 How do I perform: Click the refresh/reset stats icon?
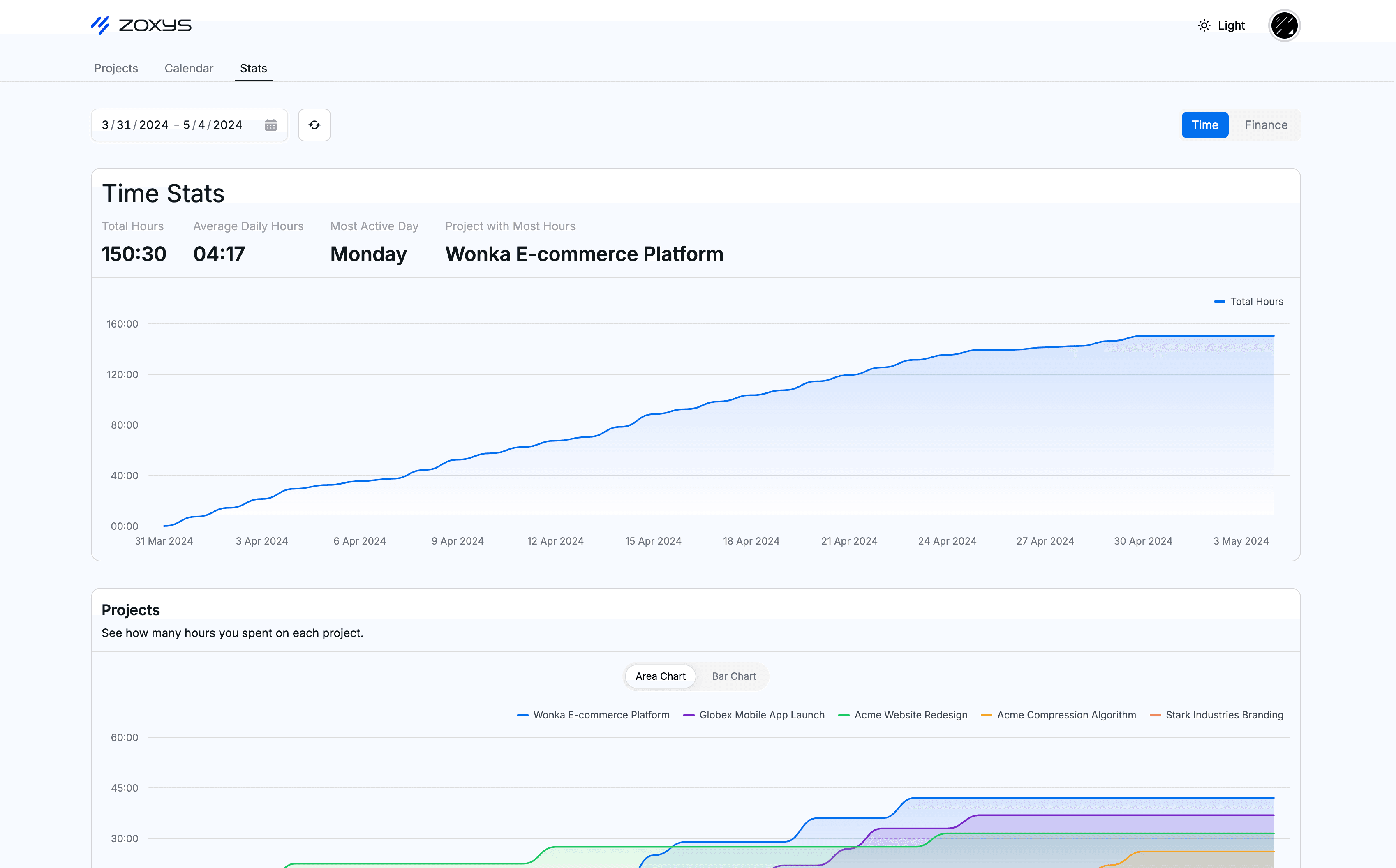(x=314, y=125)
